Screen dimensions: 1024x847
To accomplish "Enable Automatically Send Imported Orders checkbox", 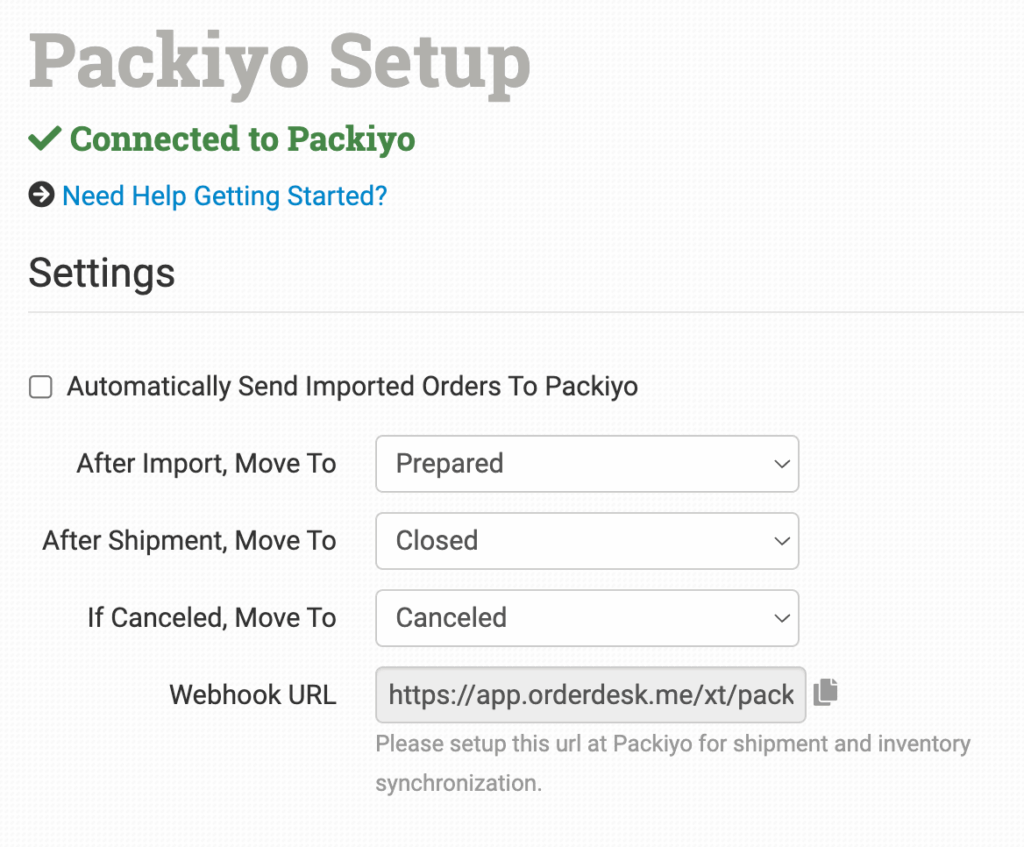I will (41, 387).
